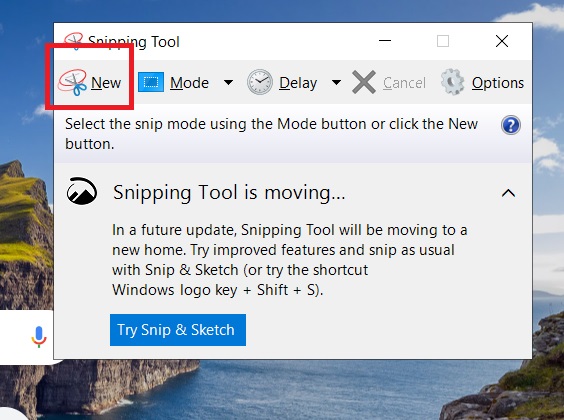
Task: Minimize the Snipping Tool window
Action: click(x=385, y=41)
